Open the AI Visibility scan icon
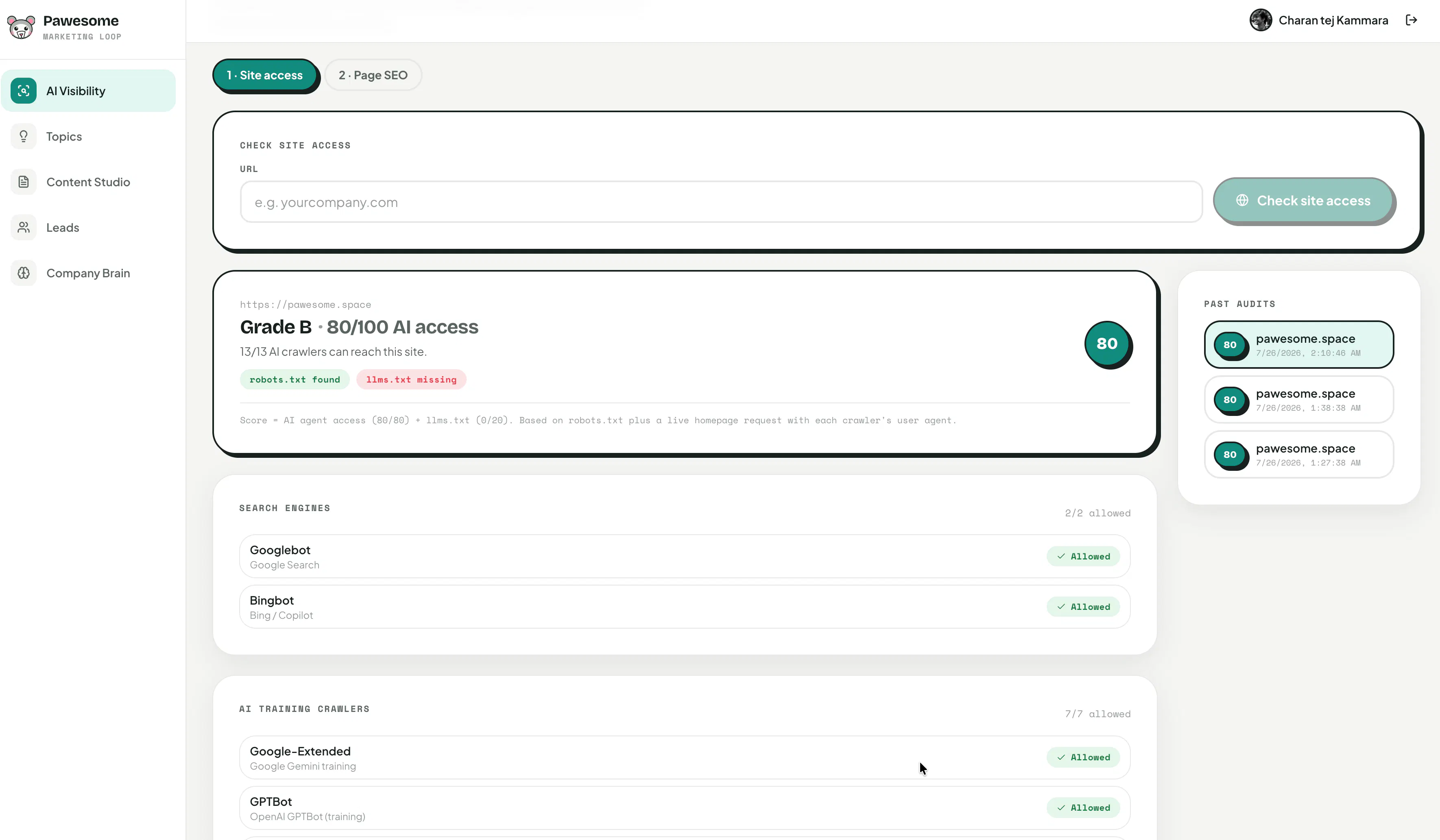 (x=24, y=91)
